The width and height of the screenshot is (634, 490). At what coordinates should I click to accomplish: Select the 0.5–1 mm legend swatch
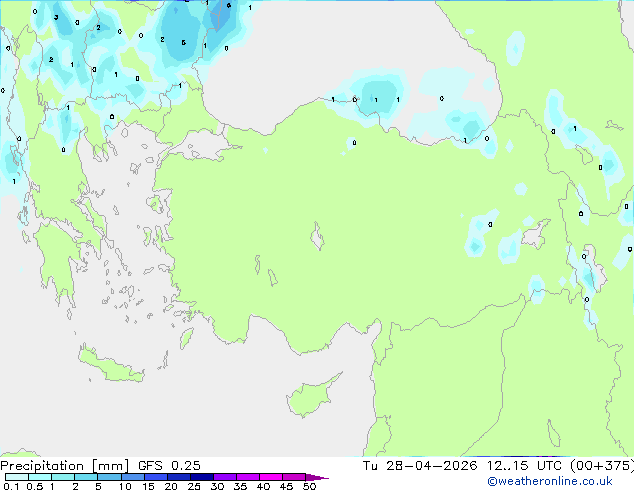tap(40, 477)
